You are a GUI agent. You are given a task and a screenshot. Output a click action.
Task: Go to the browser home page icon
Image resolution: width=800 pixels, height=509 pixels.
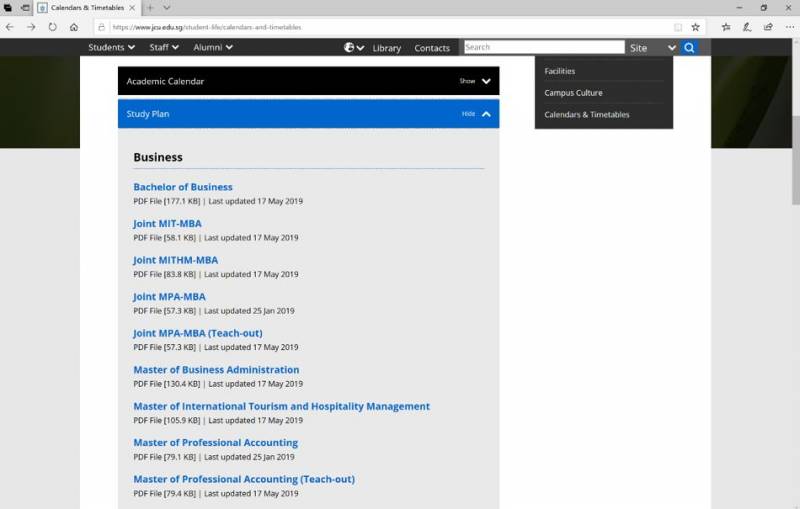click(74, 27)
